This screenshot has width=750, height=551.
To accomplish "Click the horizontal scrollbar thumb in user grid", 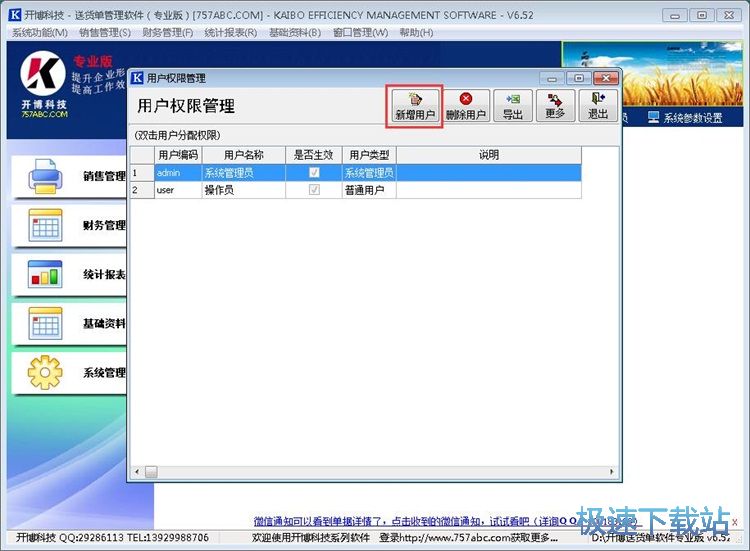I will (x=151, y=472).
